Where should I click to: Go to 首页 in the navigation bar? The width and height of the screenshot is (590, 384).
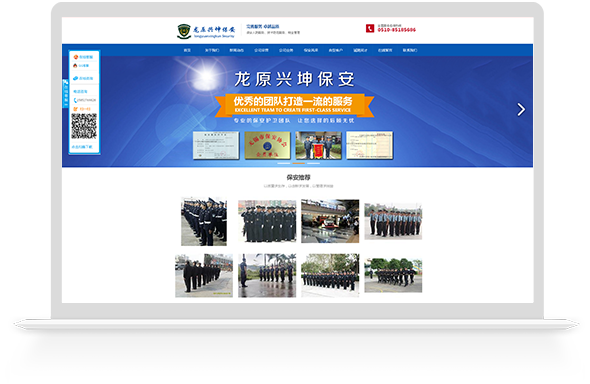pos(187,50)
